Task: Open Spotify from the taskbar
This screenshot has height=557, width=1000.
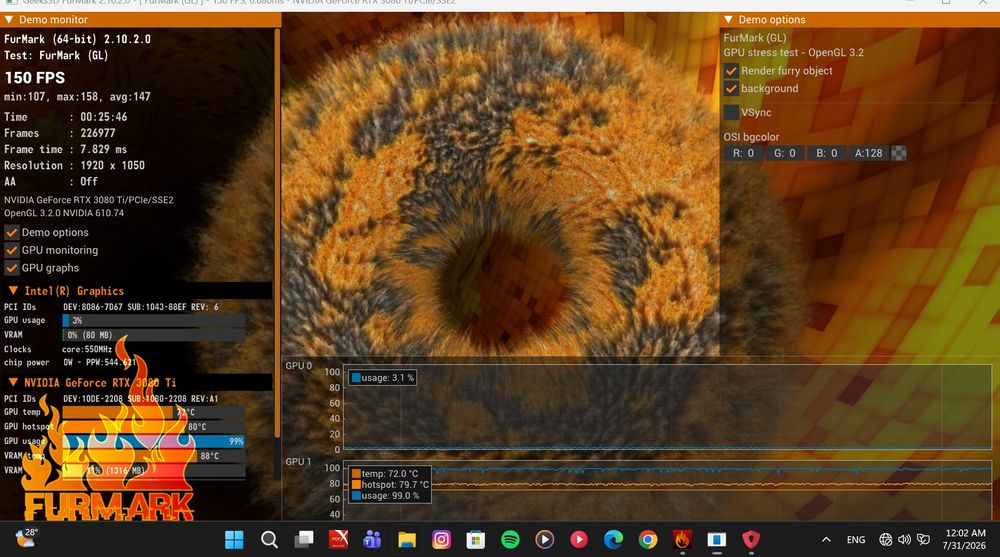Action: click(x=510, y=540)
